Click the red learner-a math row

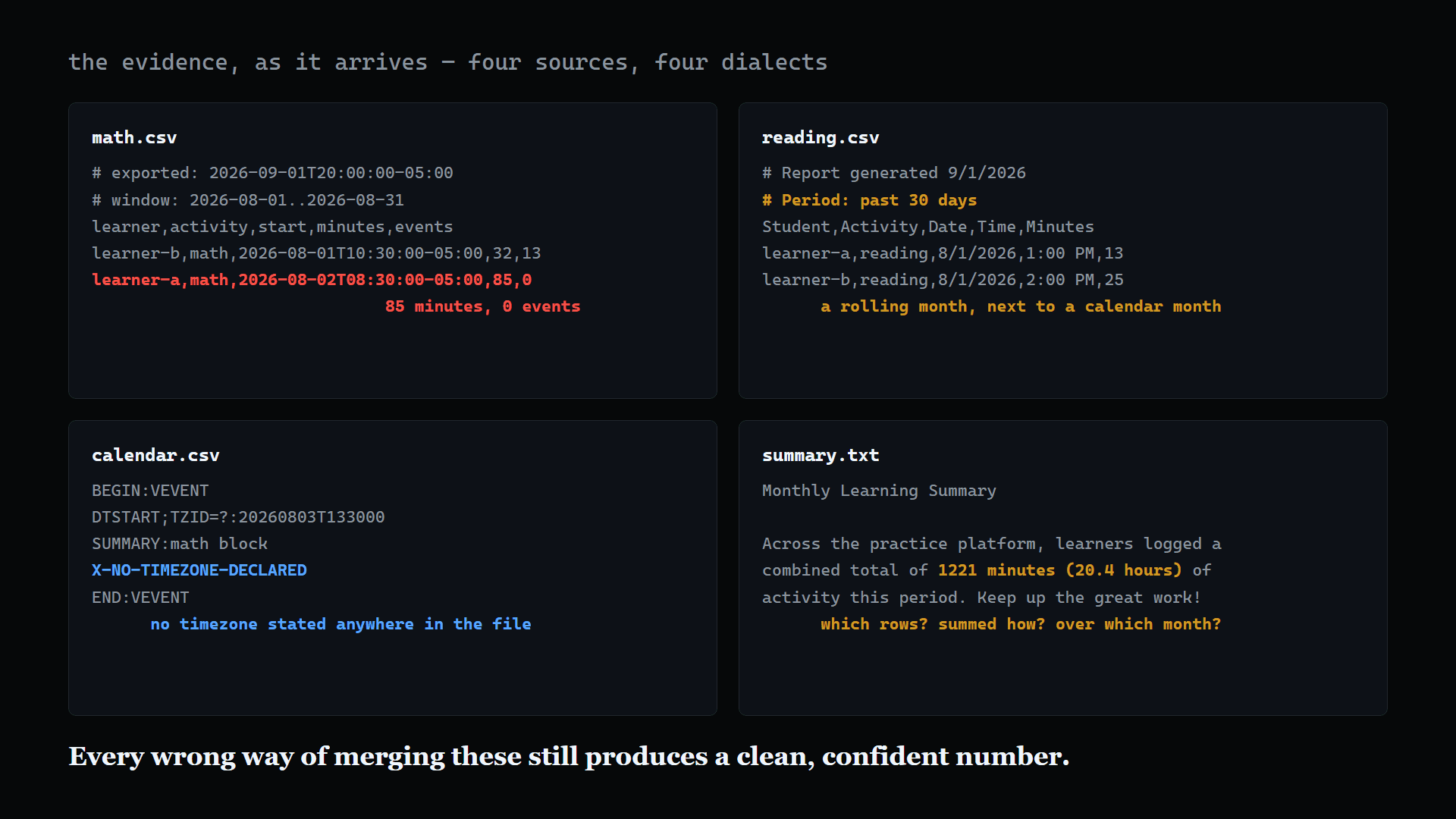312,280
